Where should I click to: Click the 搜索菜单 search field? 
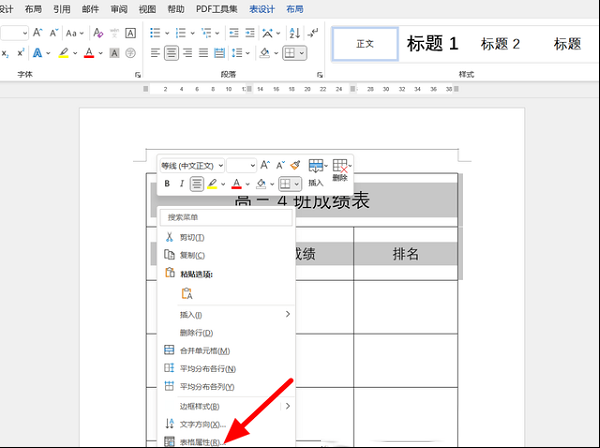coord(227,217)
